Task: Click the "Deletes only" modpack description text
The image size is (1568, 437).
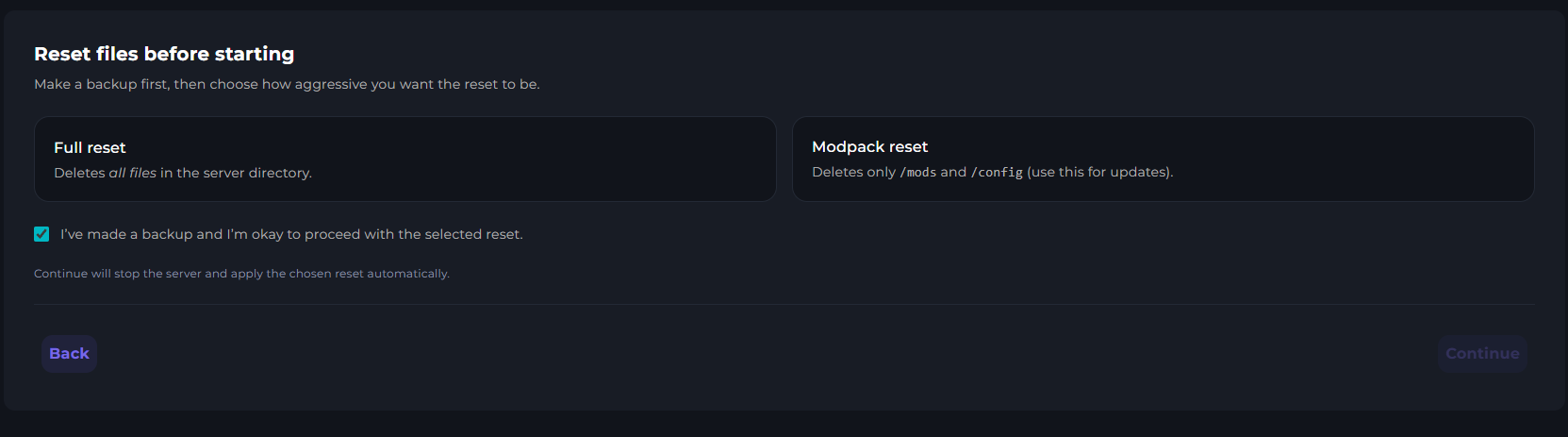Action: click(x=853, y=172)
